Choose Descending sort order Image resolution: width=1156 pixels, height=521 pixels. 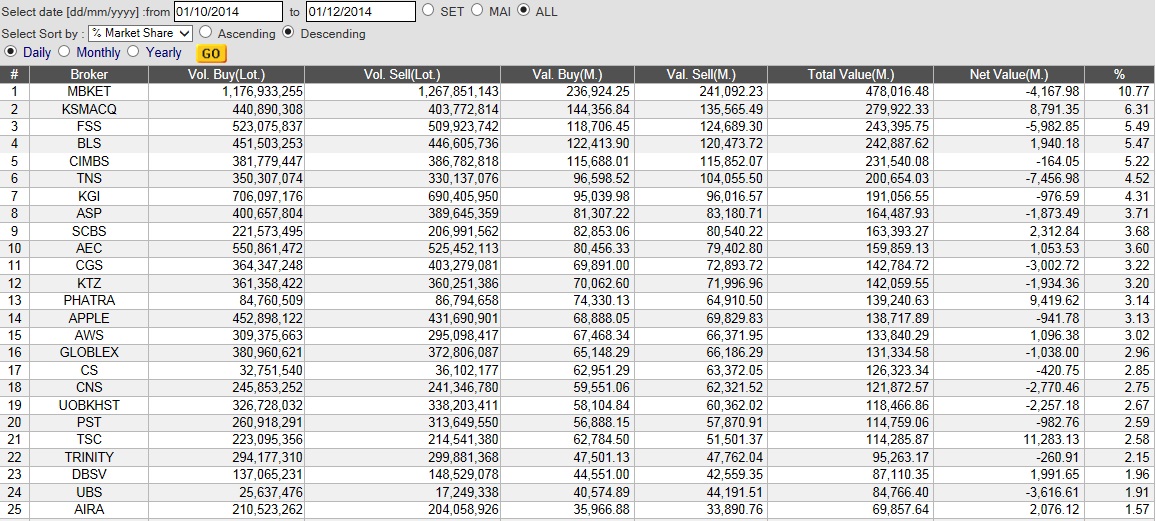pos(288,32)
